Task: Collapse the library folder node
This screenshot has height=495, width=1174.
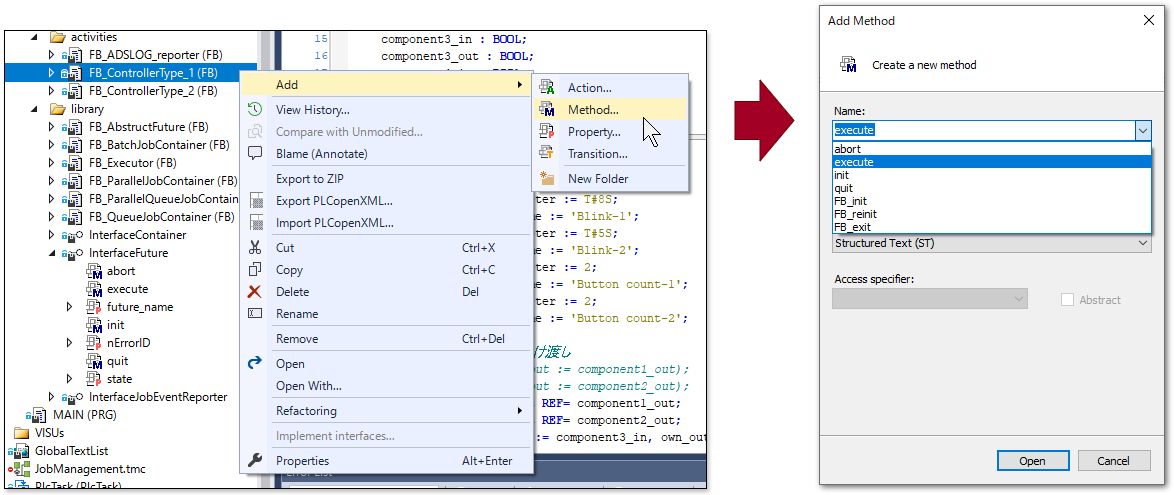Action: (x=34, y=109)
